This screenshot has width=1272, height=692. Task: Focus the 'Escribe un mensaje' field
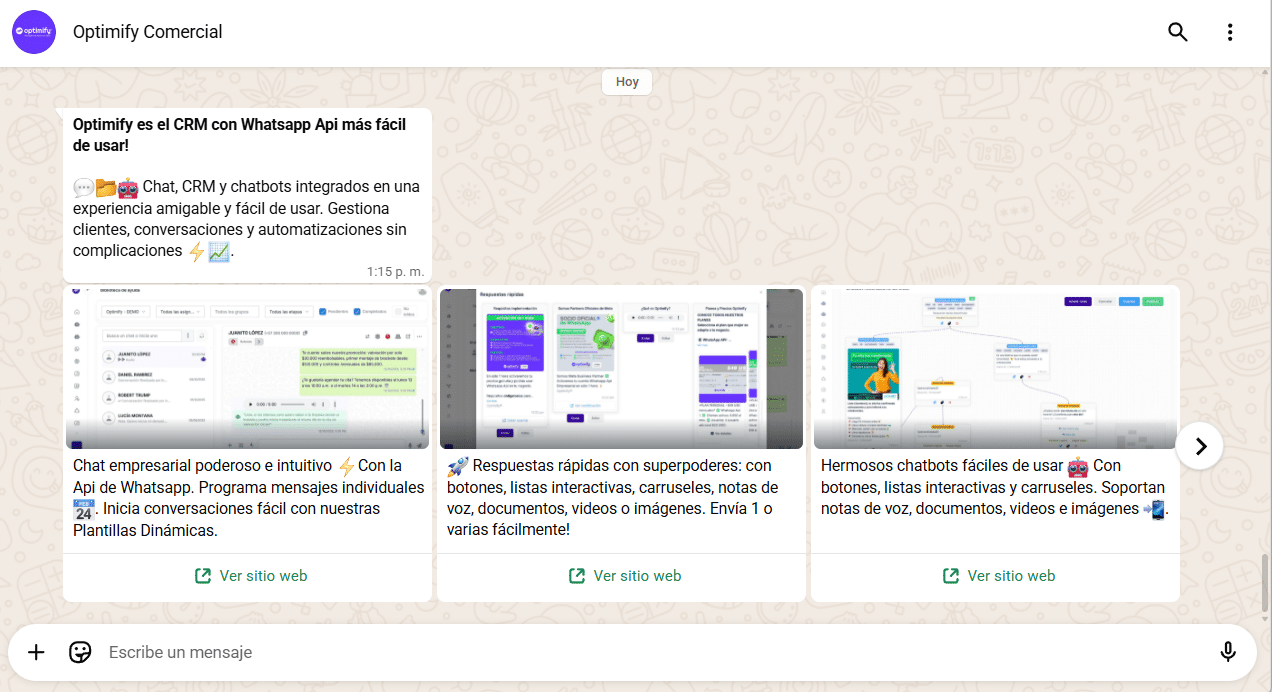click(655, 652)
